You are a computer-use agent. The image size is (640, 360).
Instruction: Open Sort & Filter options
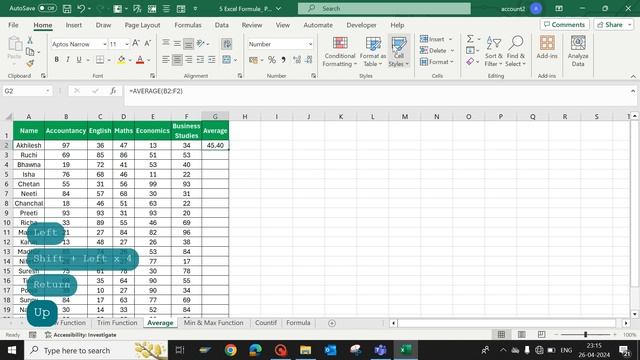point(493,51)
